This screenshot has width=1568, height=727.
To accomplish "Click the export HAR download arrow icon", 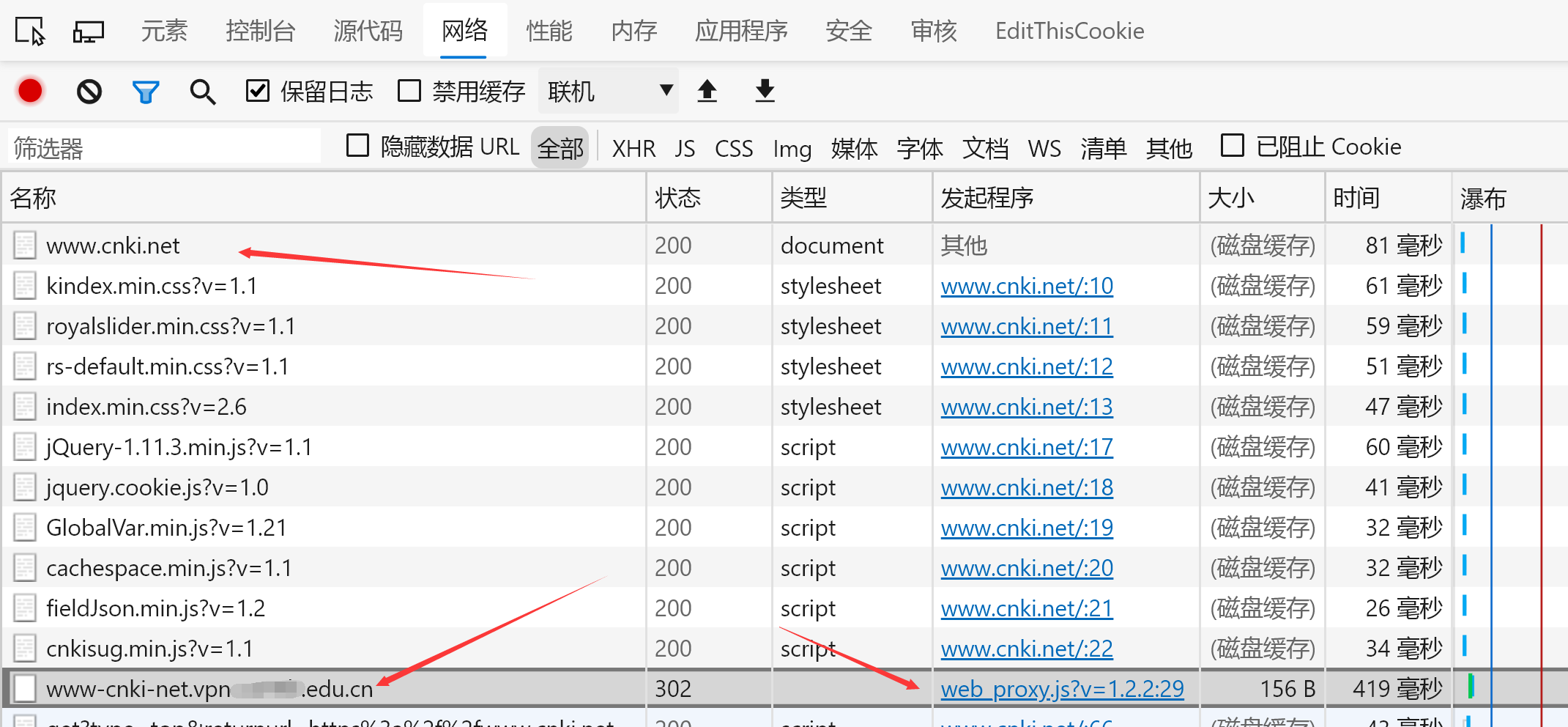I will click(x=765, y=91).
